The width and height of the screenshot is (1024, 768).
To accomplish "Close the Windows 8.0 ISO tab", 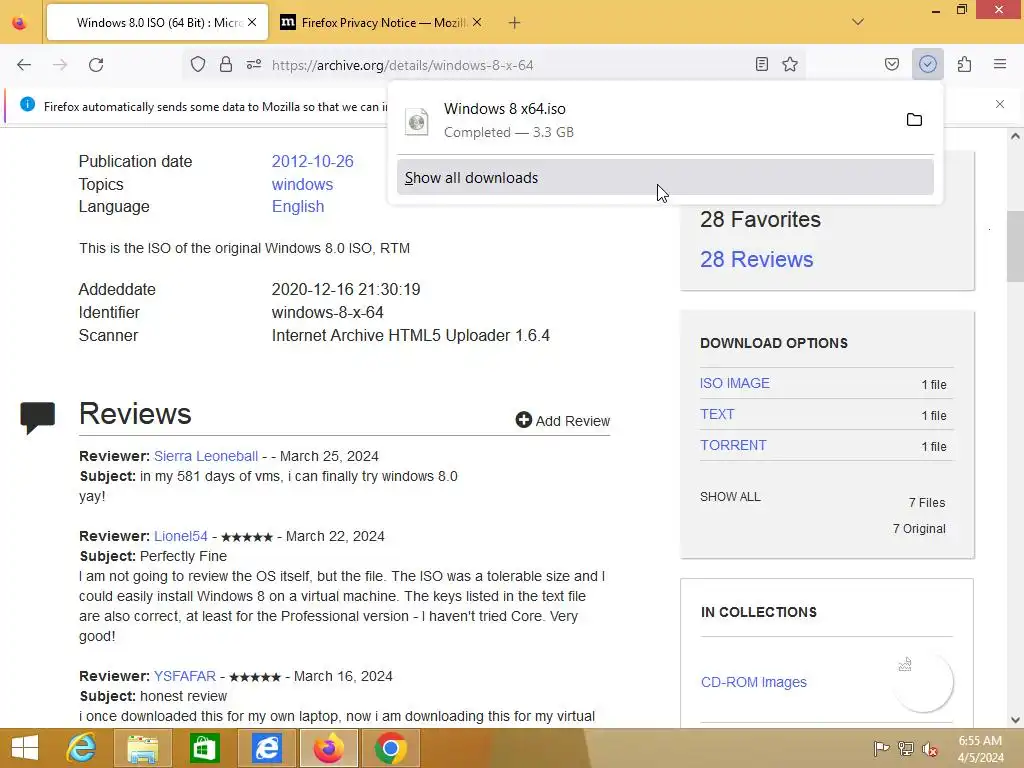I will tap(252, 22).
